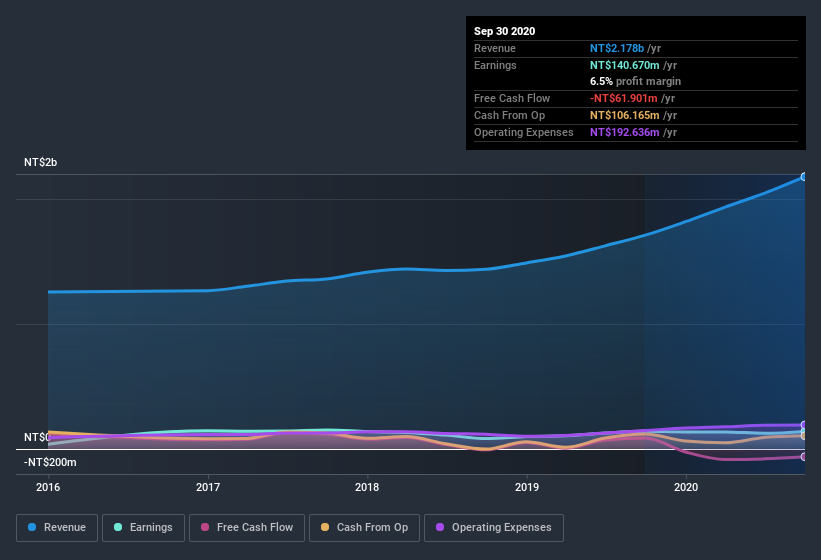This screenshot has height=560, width=821.
Task: Click the 2017 x-axis label
Action: (x=208, y=487)
